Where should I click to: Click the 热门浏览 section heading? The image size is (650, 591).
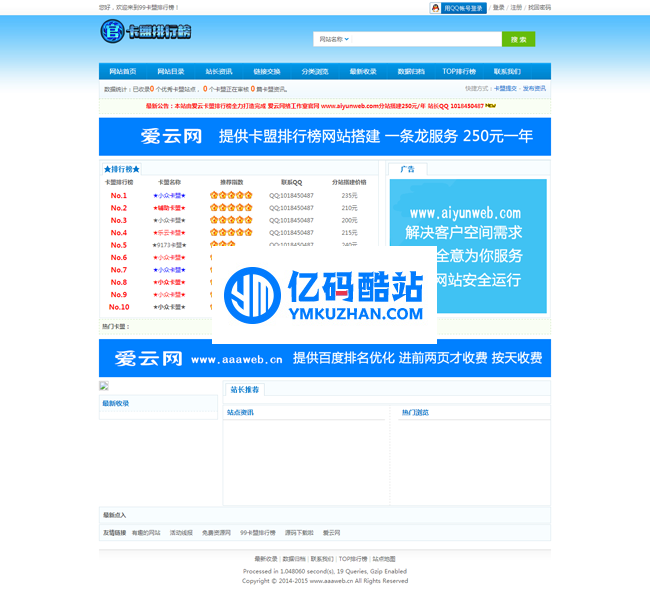coord(415,412)
